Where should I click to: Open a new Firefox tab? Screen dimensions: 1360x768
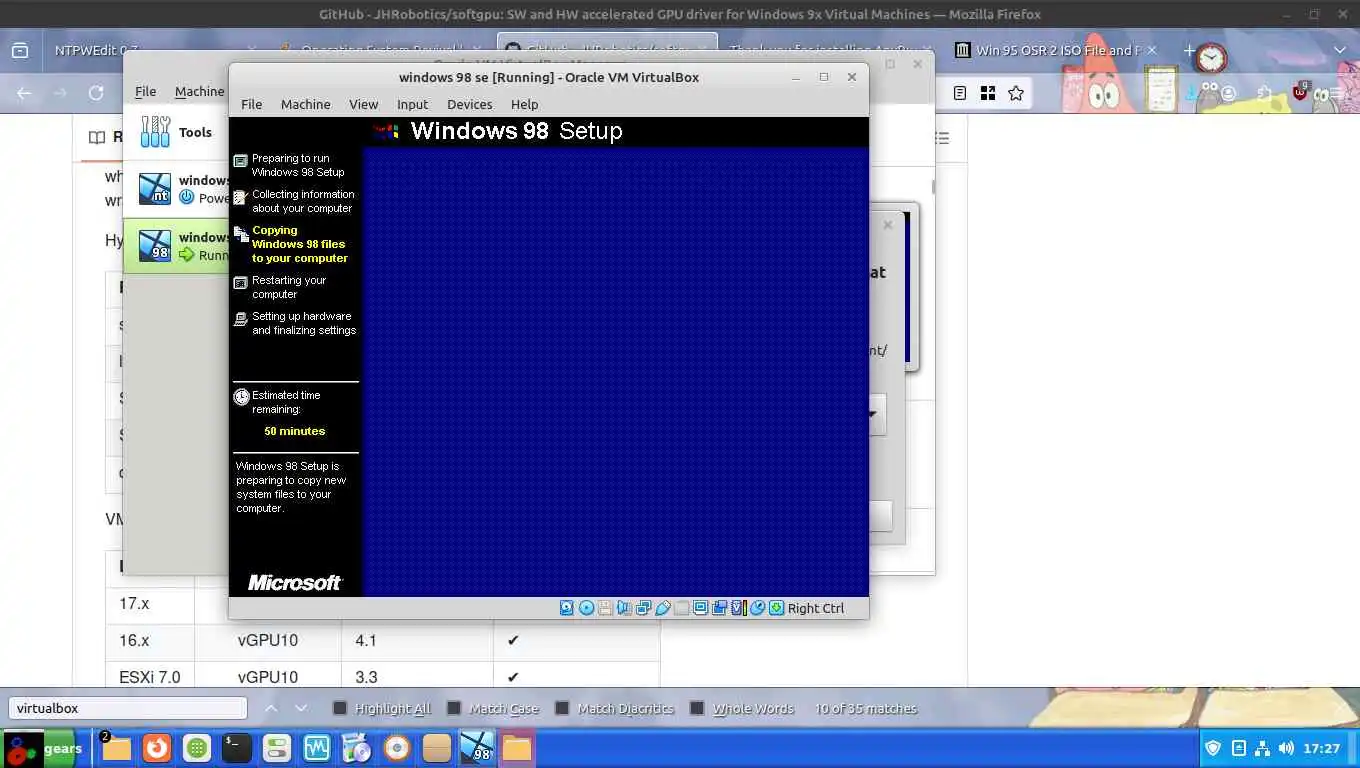click(1188, 50)
